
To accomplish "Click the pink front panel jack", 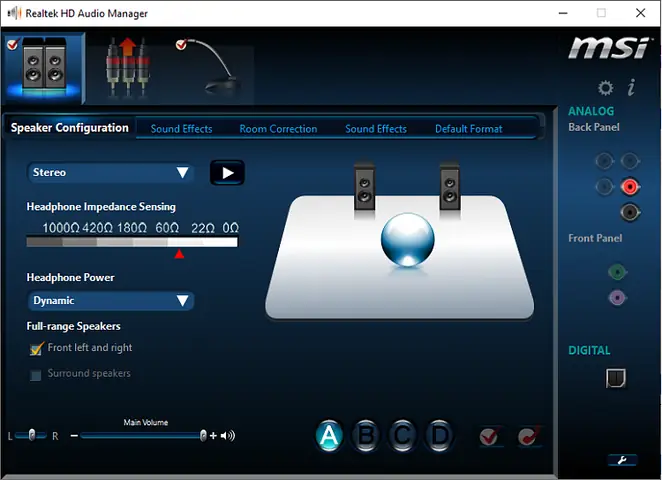I will pos(617,298).
